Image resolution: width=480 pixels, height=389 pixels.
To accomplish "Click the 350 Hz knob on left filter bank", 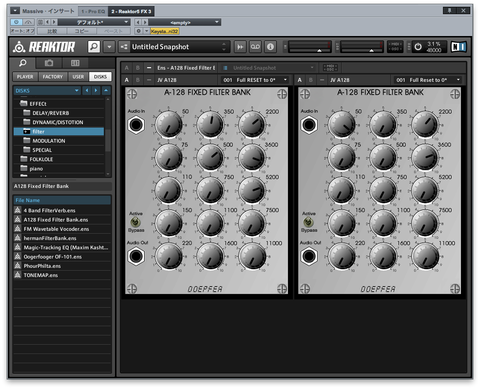I will point(210,125).
